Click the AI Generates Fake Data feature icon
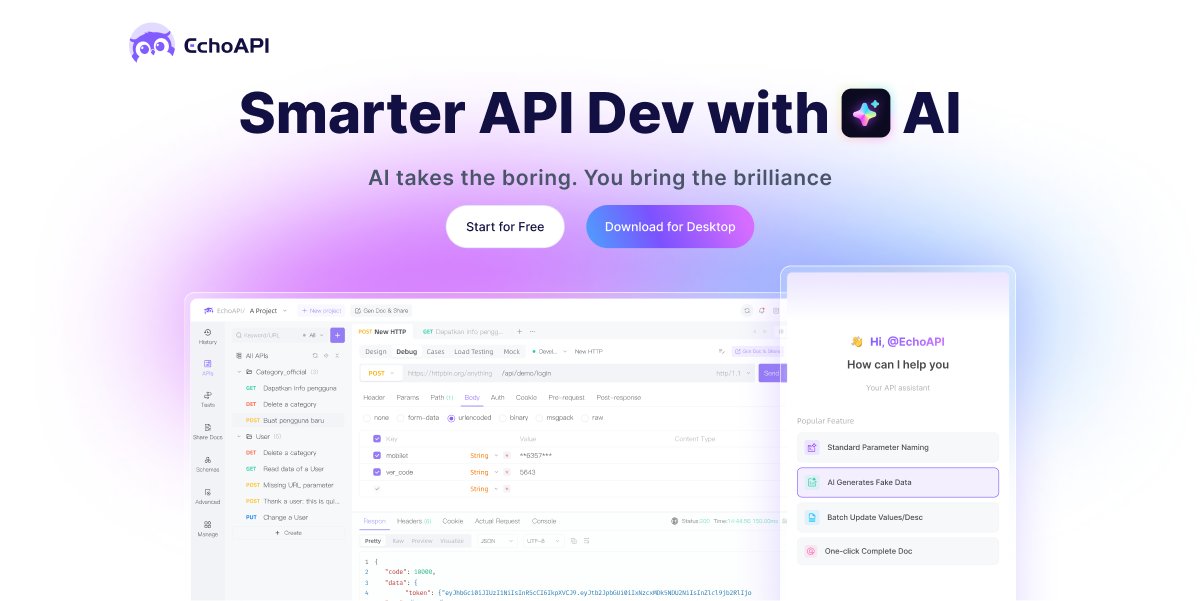The image size is (1200, 601). (810, 482)
